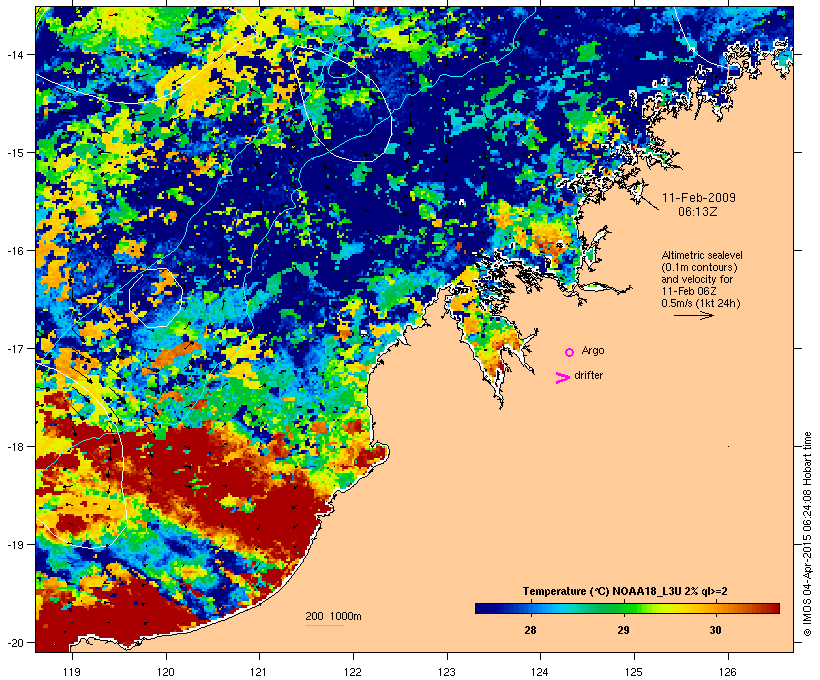Click the '06:13Z' time text

698,212
